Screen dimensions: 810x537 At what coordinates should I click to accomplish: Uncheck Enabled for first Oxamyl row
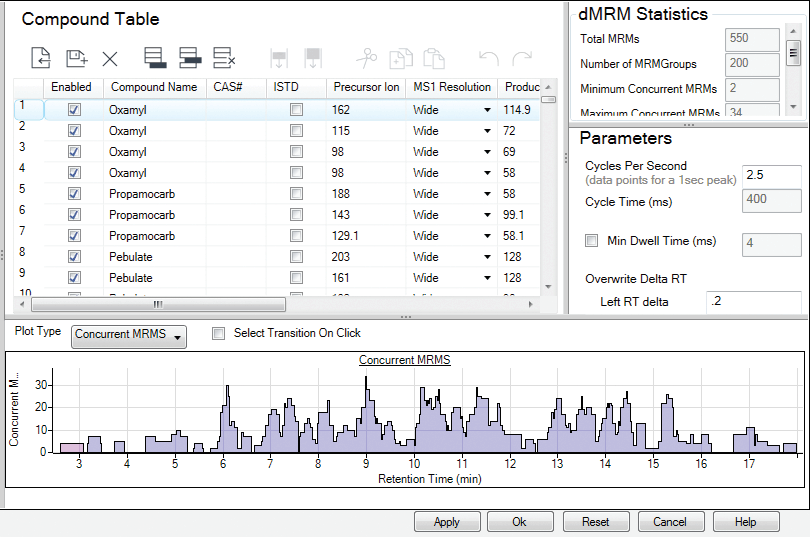coord(74,110)
